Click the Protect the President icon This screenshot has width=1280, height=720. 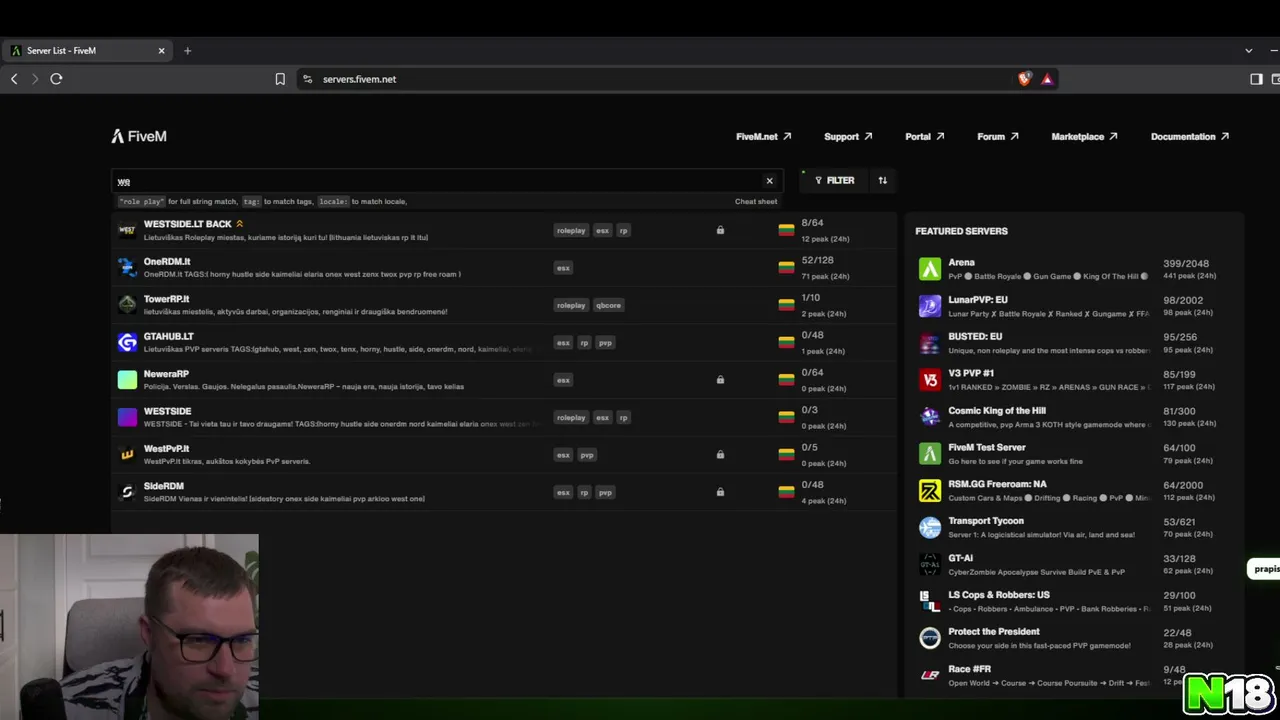[930, 637]
